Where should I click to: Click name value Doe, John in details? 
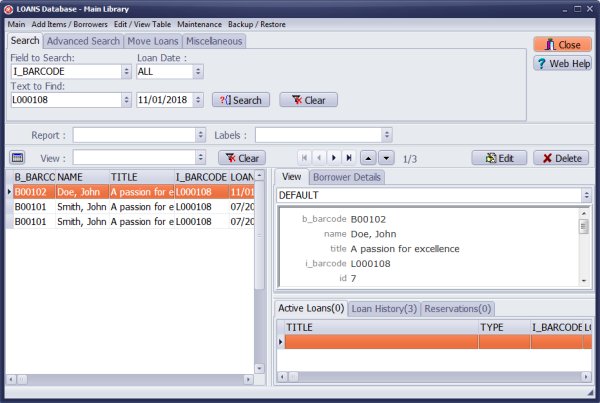(x=373, y=234)
